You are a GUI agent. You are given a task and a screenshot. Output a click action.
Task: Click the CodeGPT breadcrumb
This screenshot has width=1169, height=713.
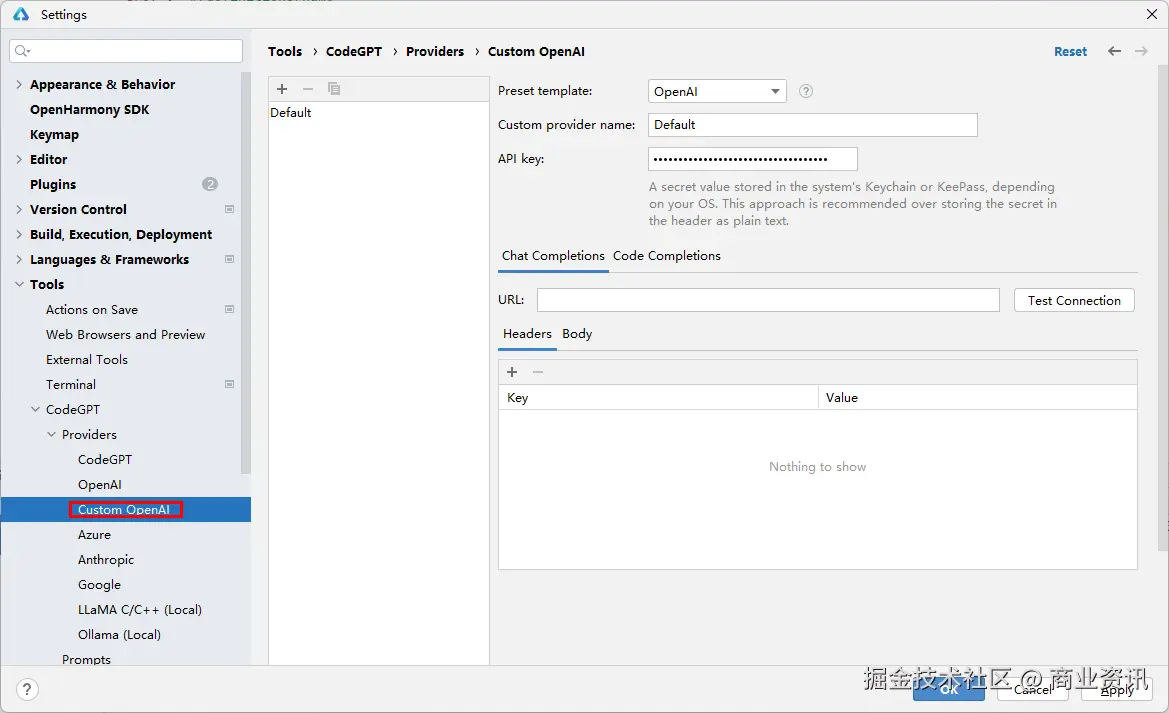pyautogui.click(x=353, y=51)
